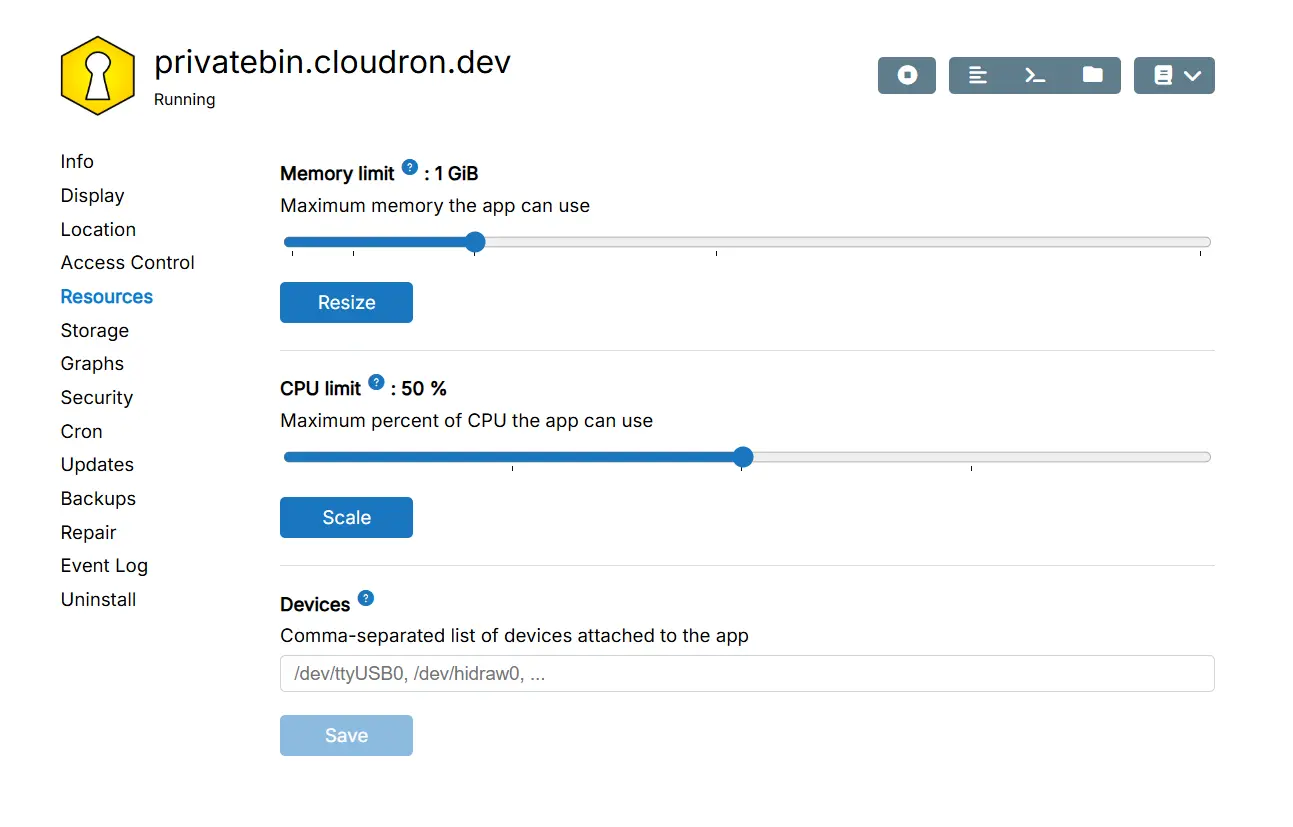This screenshot has width=1293, height=827.
Task: Click the stop app icon button
Action: (x=907, y=76)
